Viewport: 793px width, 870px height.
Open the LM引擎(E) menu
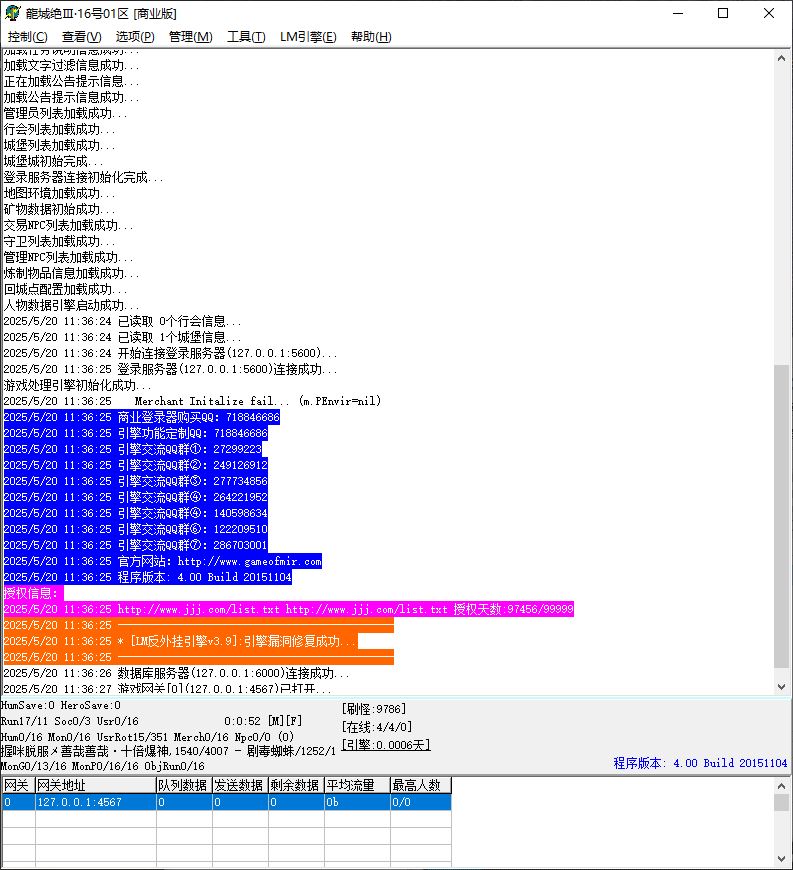tap(308, 37)
